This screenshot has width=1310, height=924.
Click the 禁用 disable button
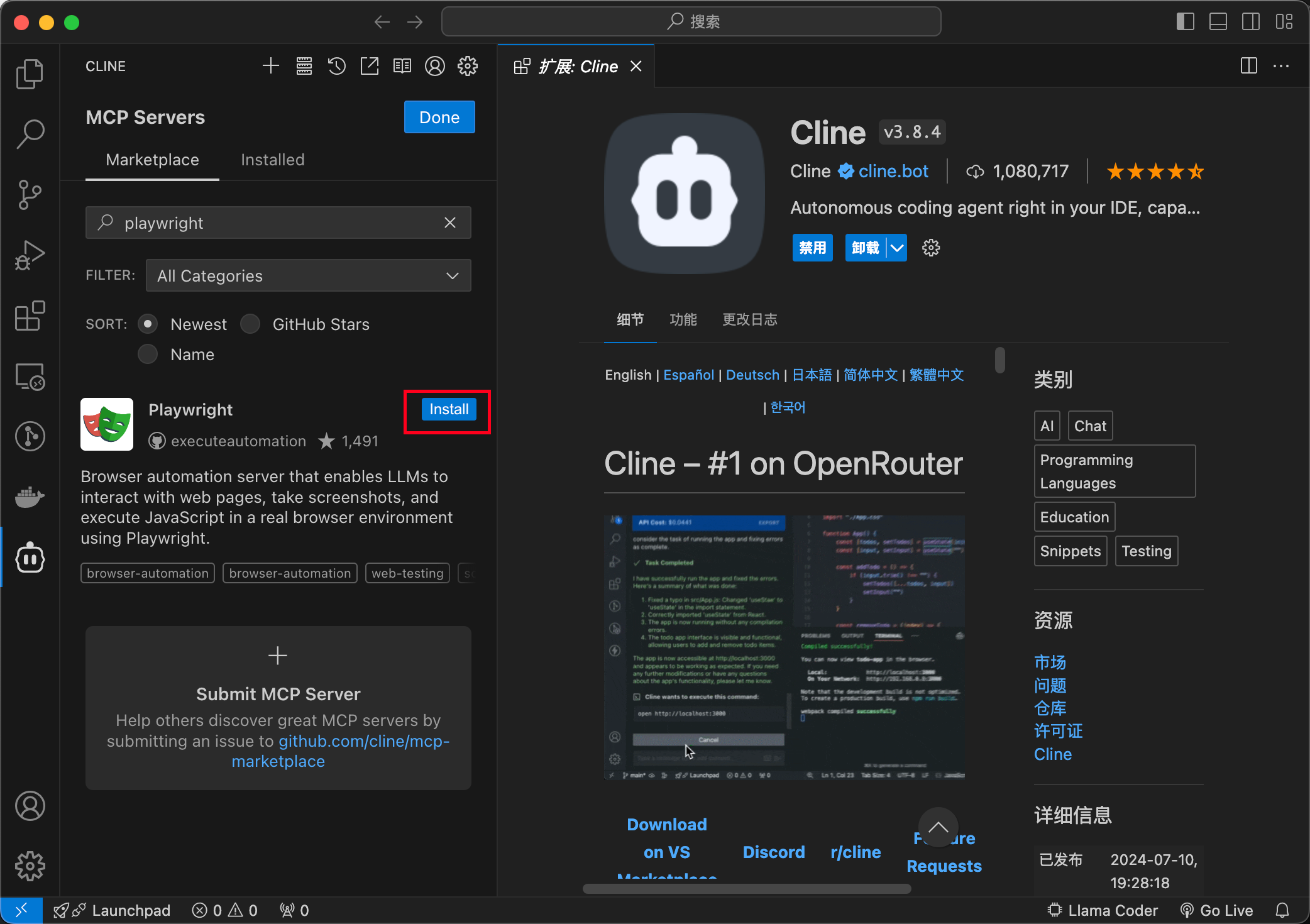pyautogui.click(x=813, y=248)
